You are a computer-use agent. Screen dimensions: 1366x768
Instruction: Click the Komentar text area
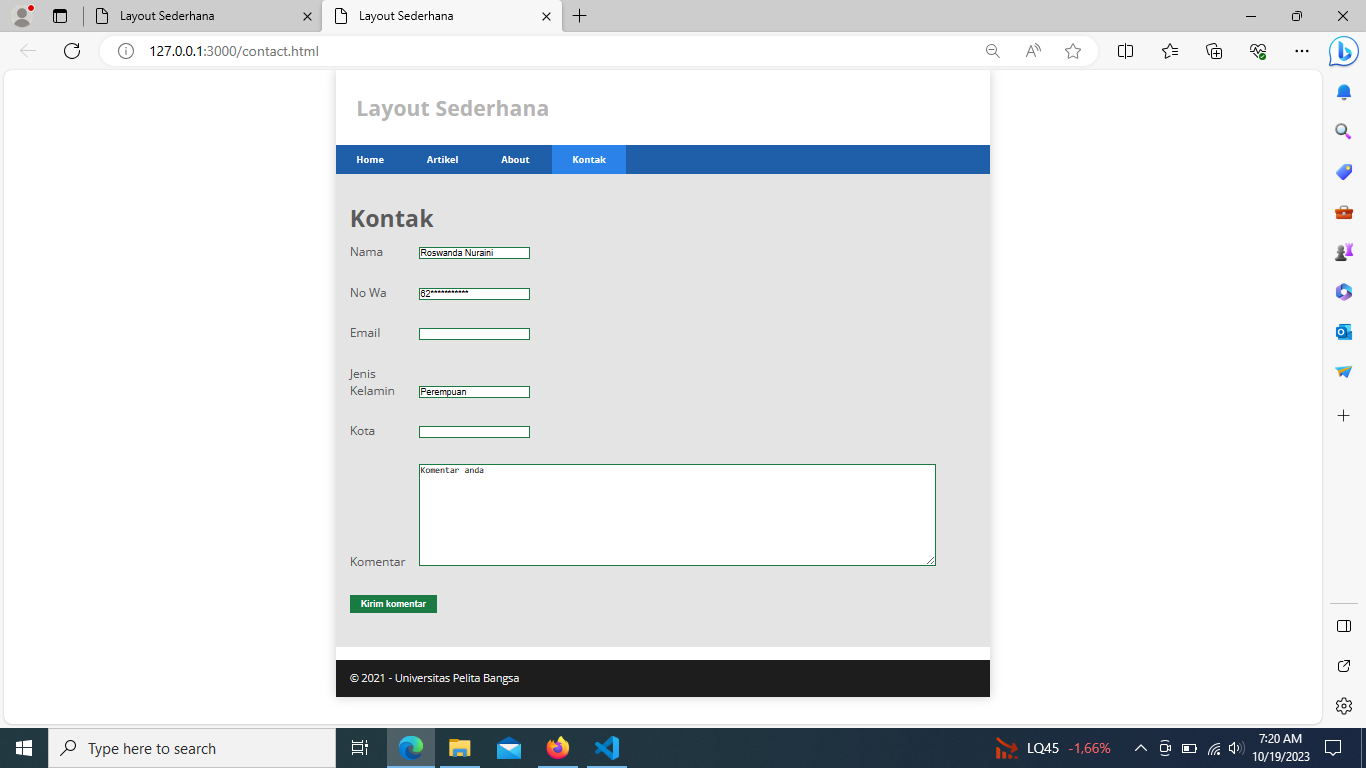click(676, 513)
